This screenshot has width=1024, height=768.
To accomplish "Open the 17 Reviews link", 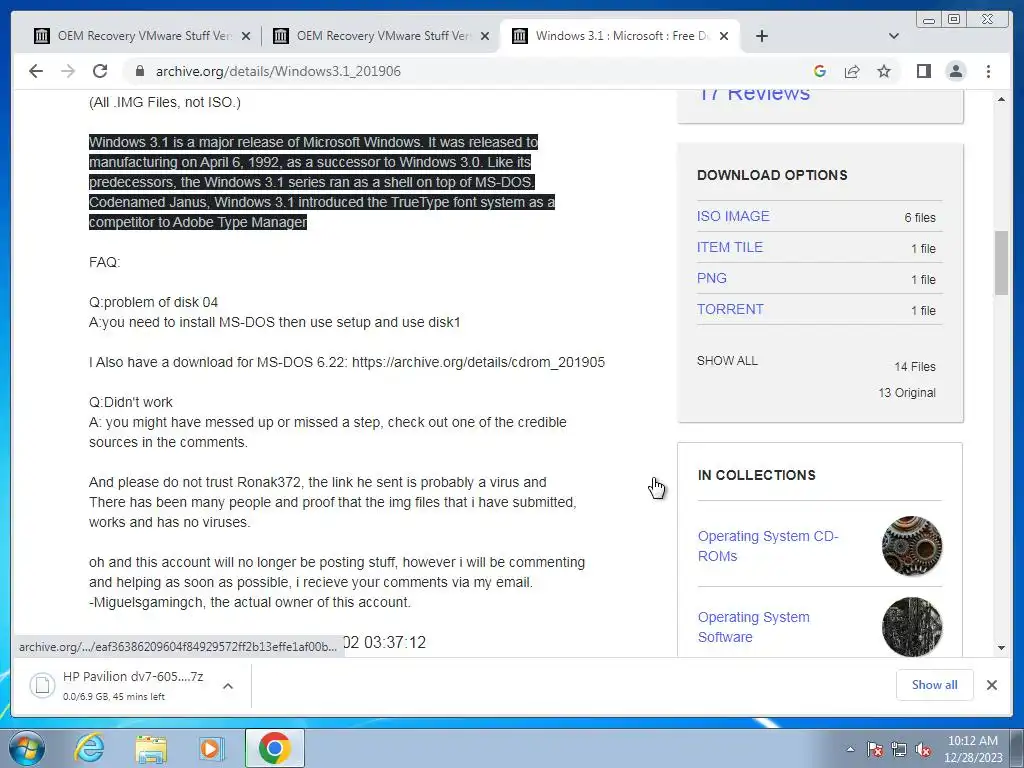I will point(754,95).
